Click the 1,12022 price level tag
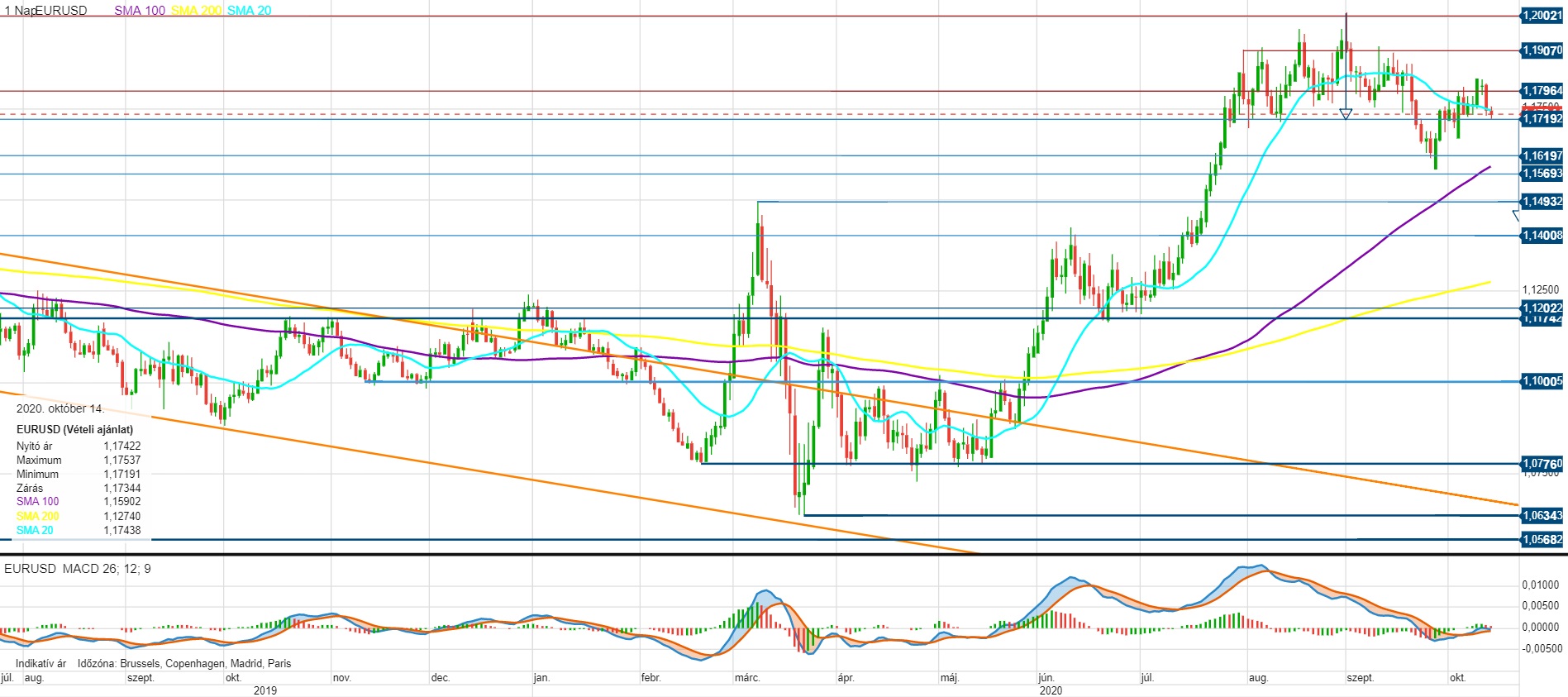Image resolution: width=1568 pixels, height=697 pixels. click(x=1542, y=308)
